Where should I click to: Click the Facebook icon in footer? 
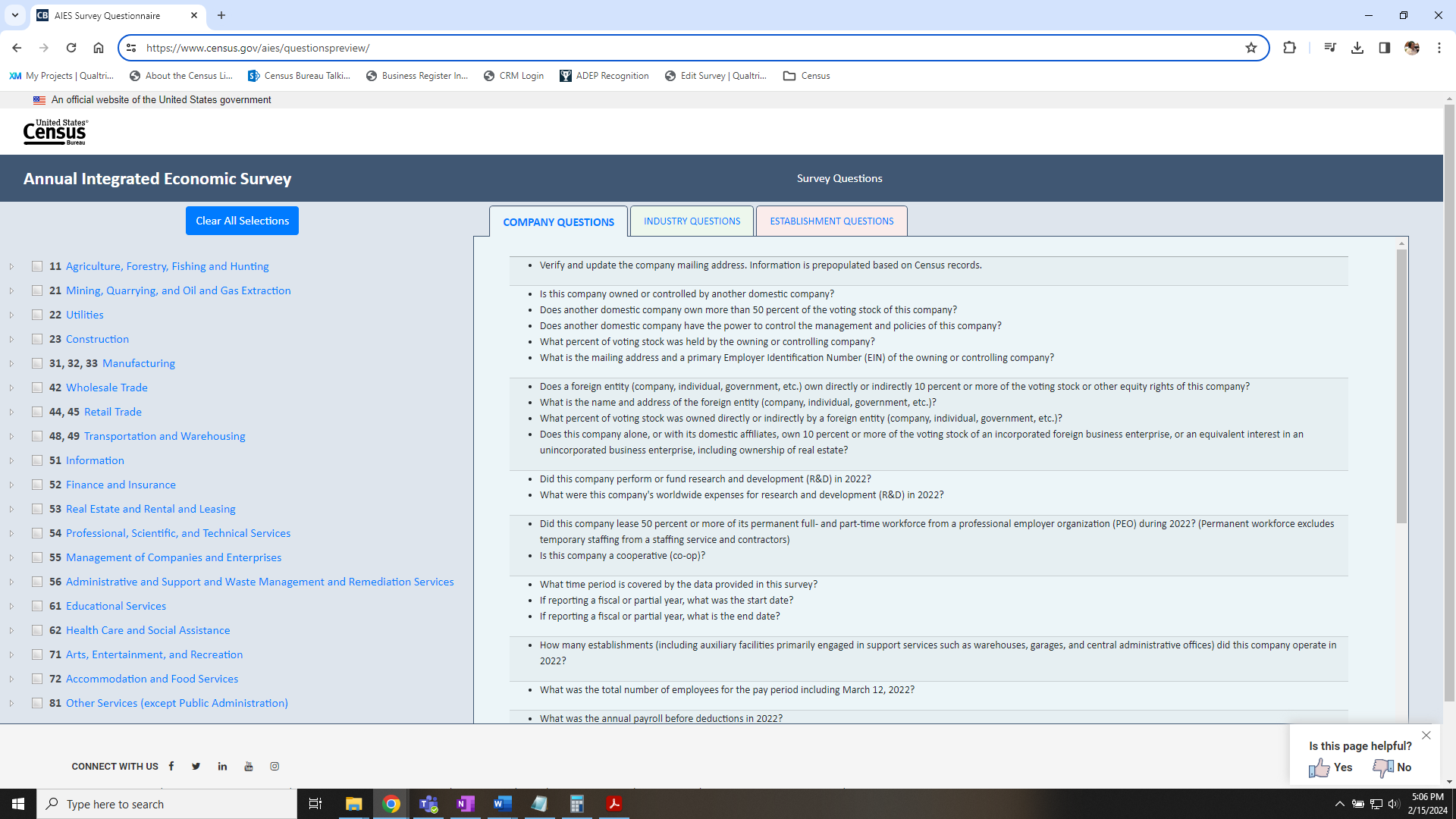171,766
